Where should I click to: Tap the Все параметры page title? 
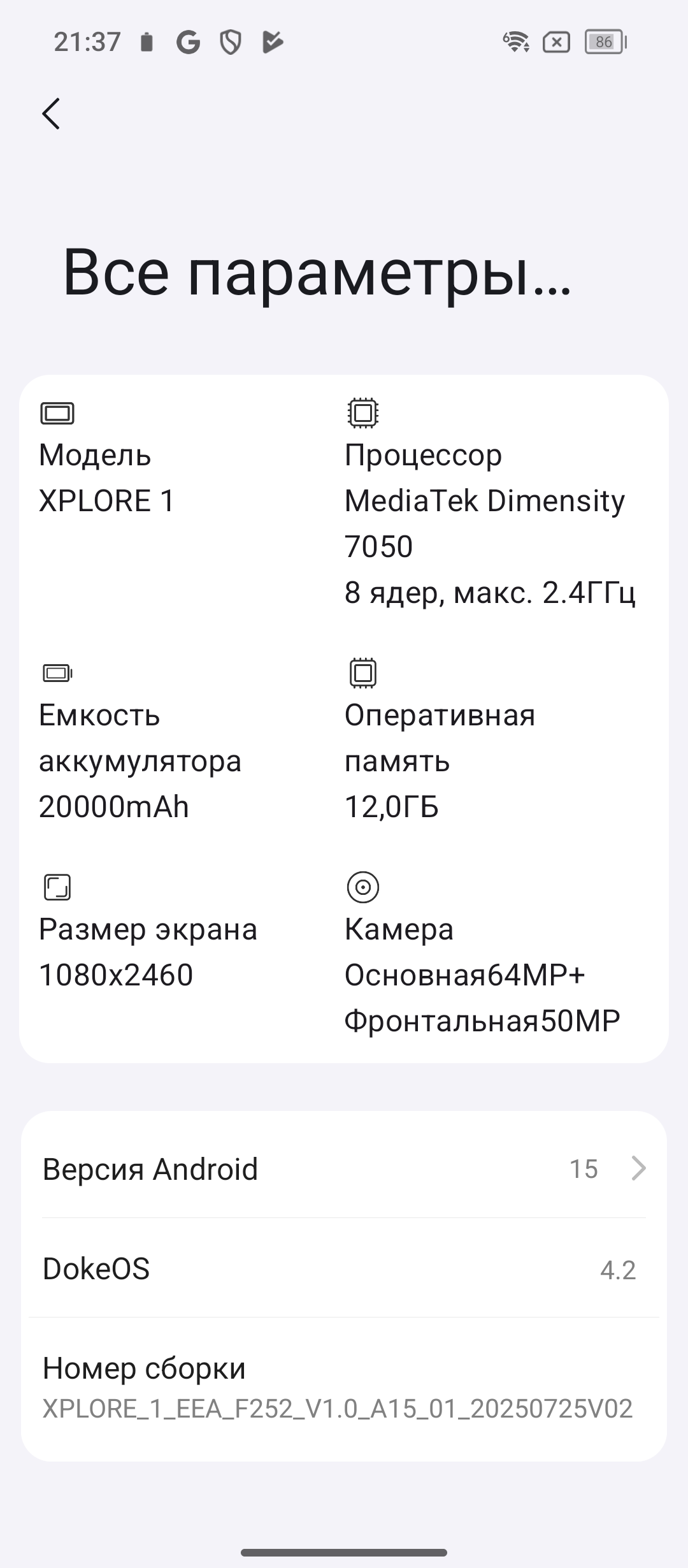(x=317, y=272)
